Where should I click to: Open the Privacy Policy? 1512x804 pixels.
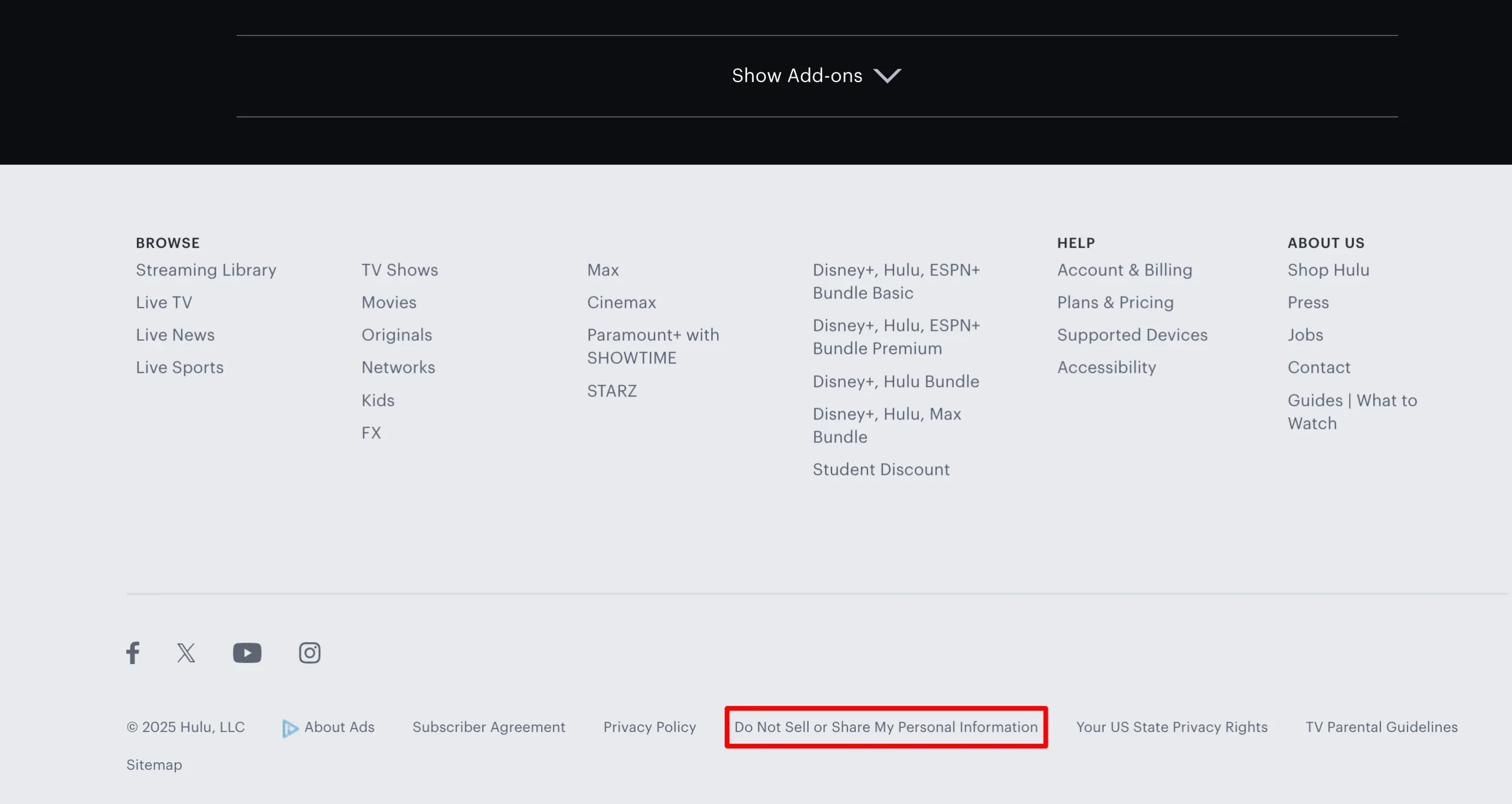point(650,727)
